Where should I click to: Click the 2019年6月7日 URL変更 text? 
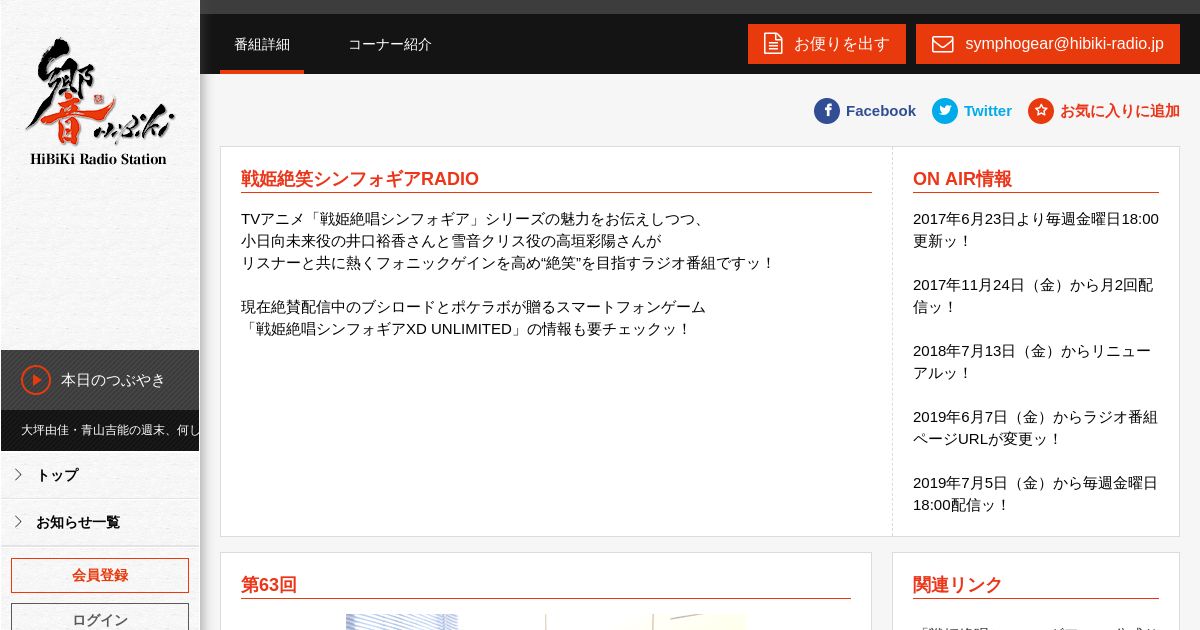(1035, 428)
